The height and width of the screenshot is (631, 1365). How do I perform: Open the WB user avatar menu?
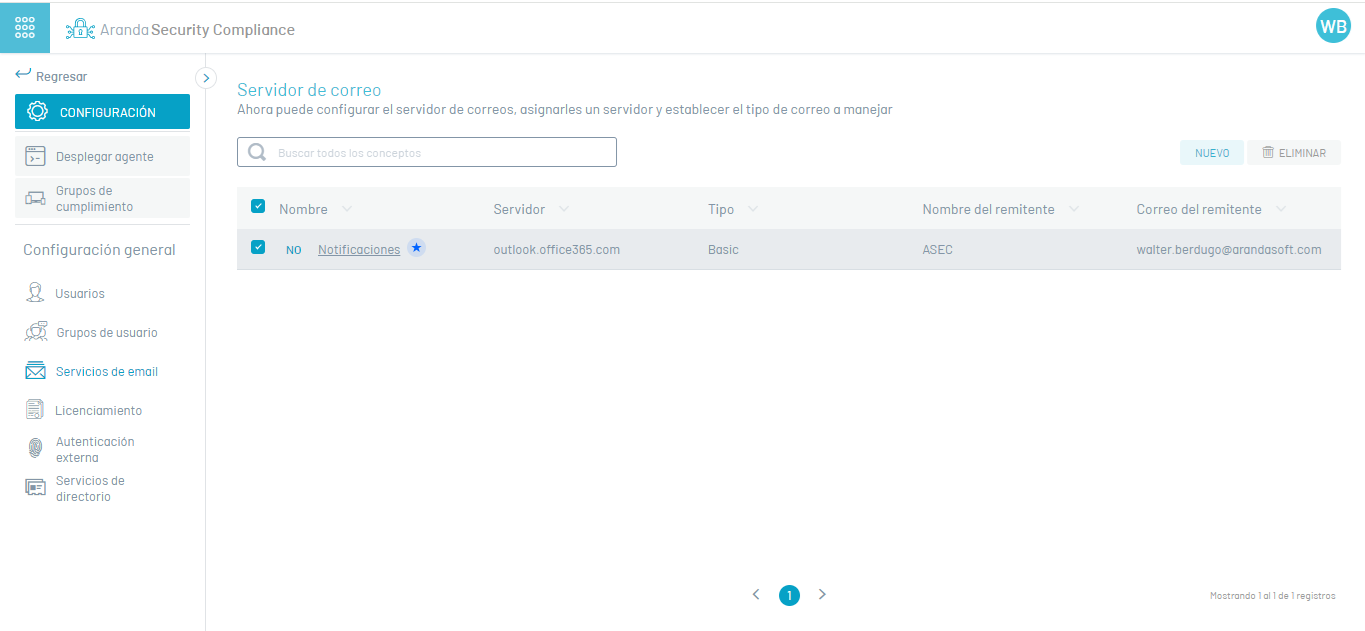point(1333,27)
